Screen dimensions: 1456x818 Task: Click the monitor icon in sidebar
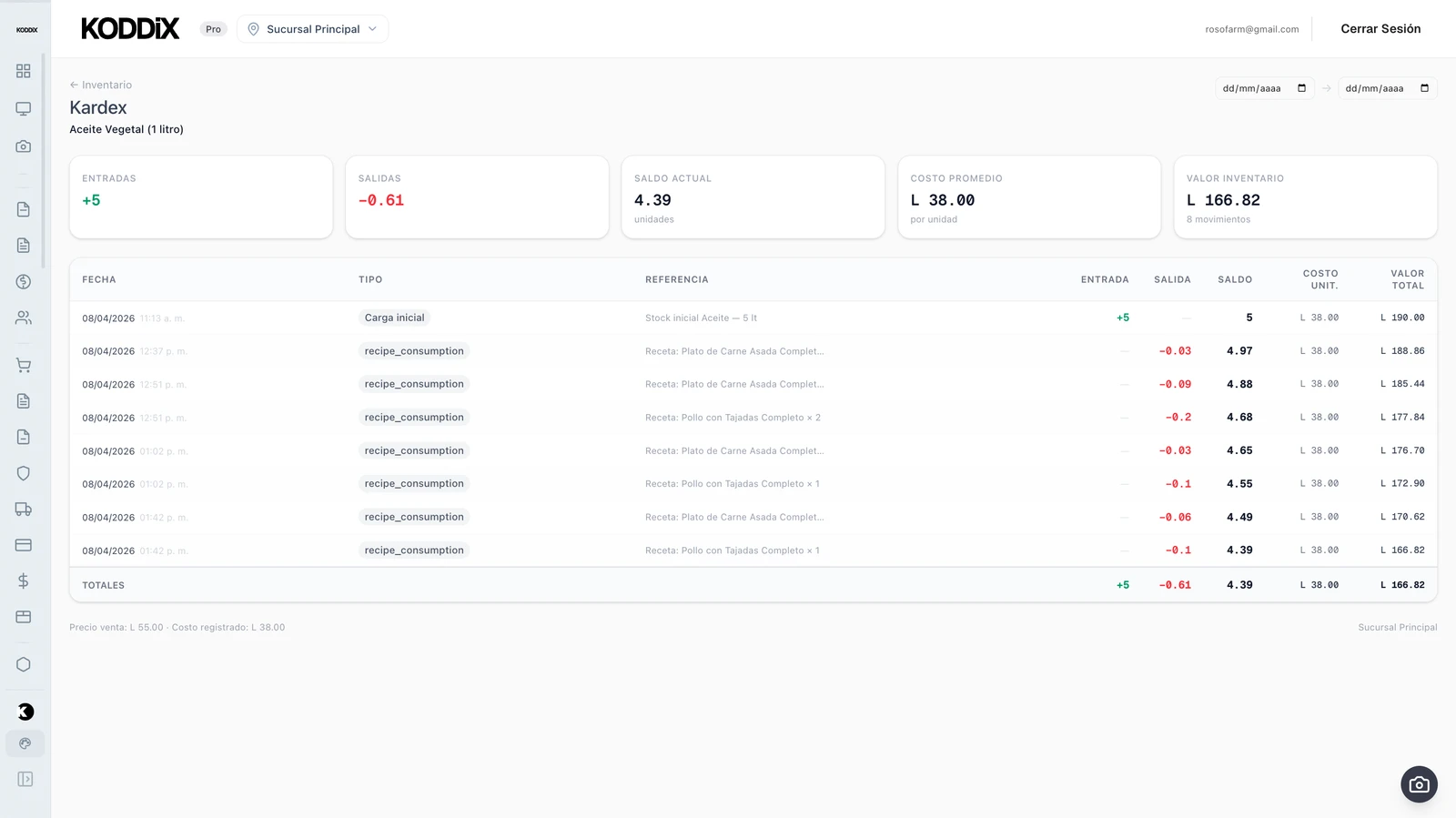[24, 109]
